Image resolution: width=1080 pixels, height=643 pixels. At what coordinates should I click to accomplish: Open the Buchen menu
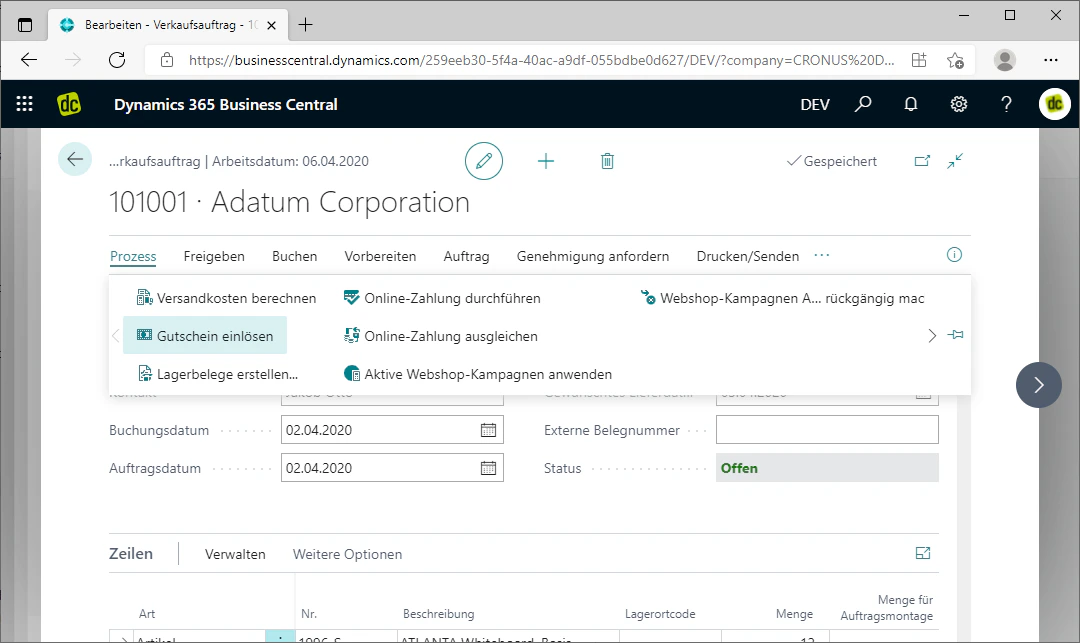pos(295,256)
